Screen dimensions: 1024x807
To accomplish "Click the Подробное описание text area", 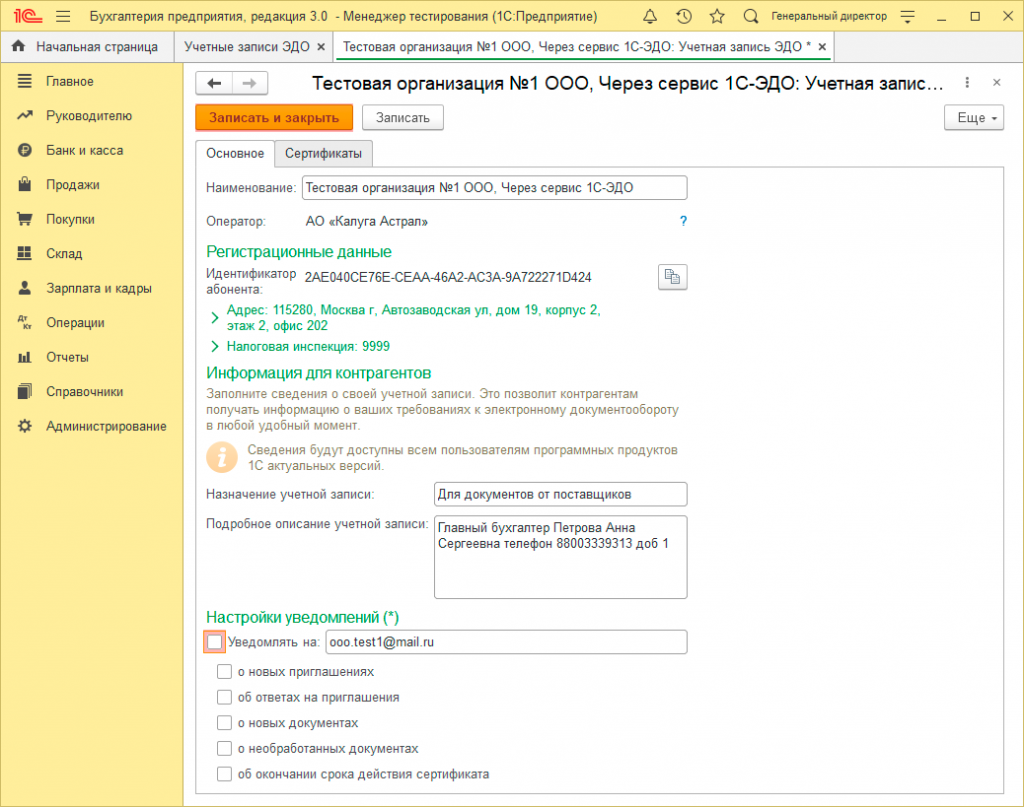I will pyautogui.click(x=560, y=557).
